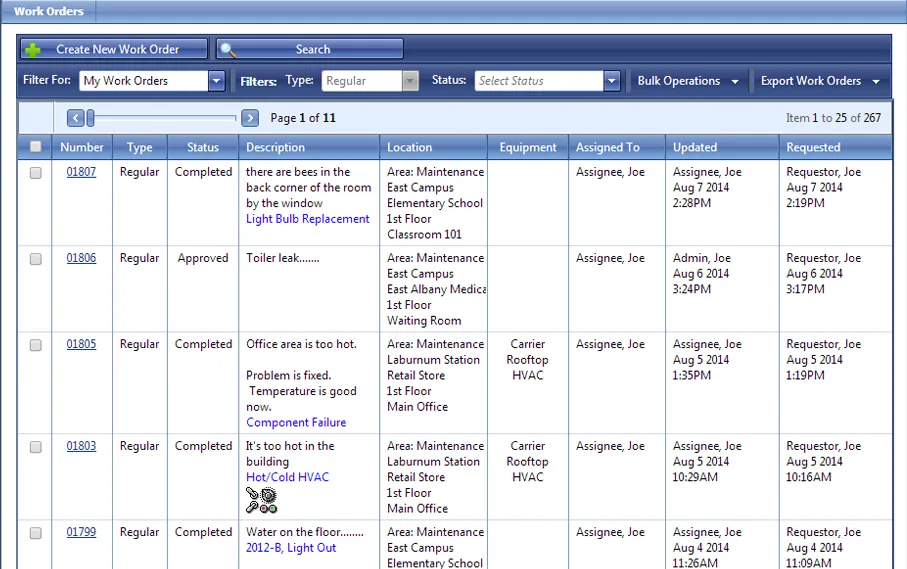Expand the Bulk Operations menu
Image resolution: width=907 pixels, height=569 pixels.
click(688, 81)
